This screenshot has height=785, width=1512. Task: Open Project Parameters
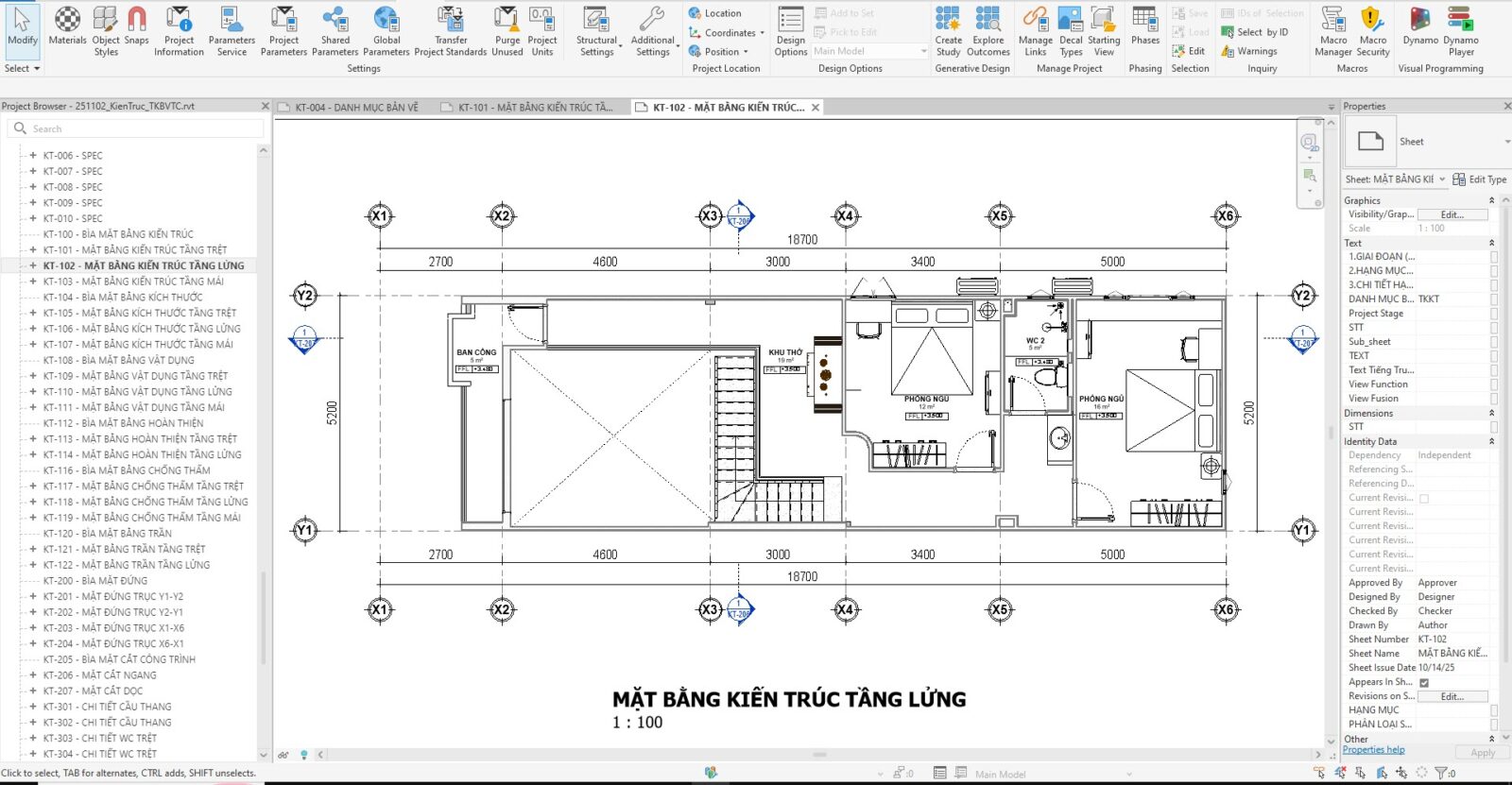(x=283, y=31)
